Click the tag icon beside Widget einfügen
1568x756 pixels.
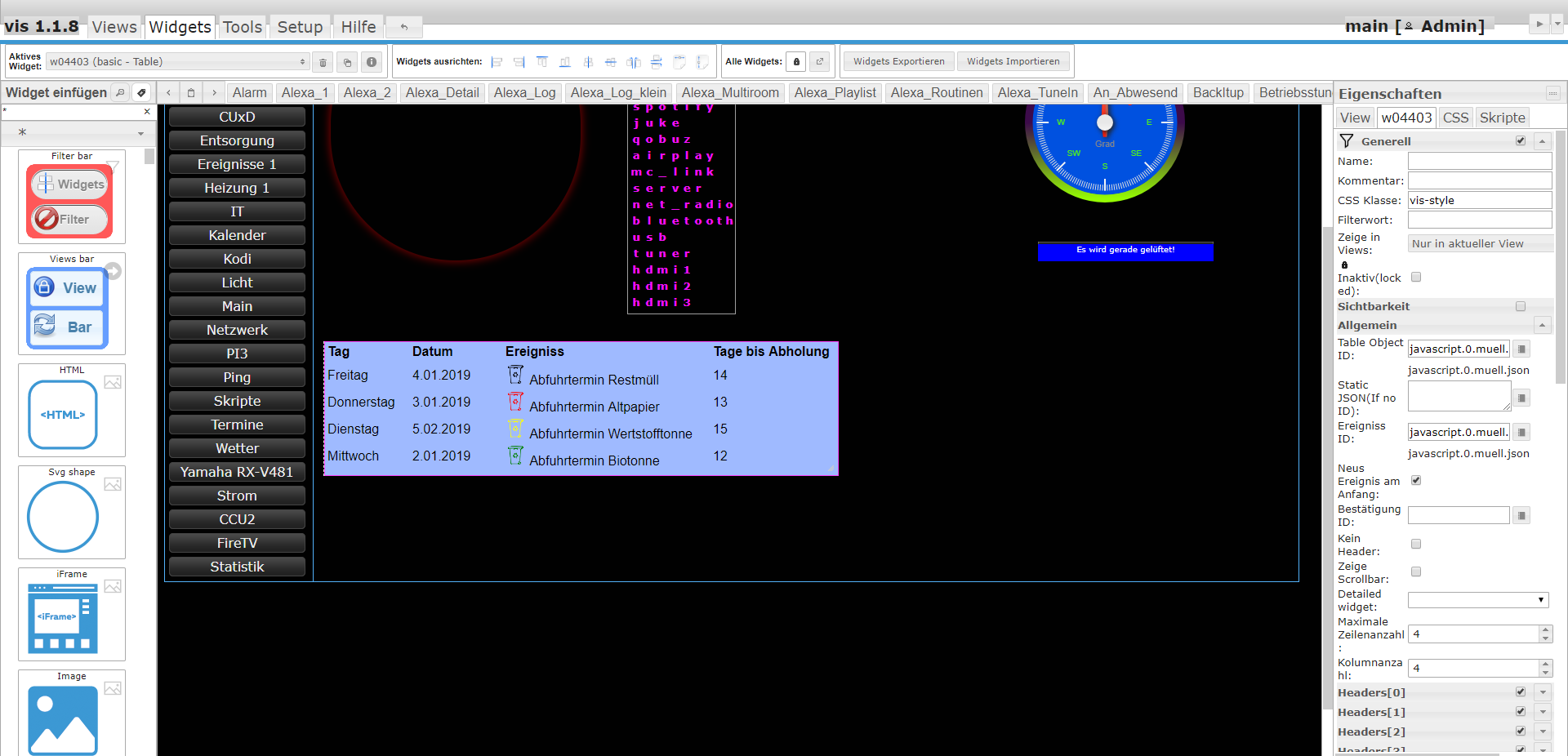(x=141, y=92)
